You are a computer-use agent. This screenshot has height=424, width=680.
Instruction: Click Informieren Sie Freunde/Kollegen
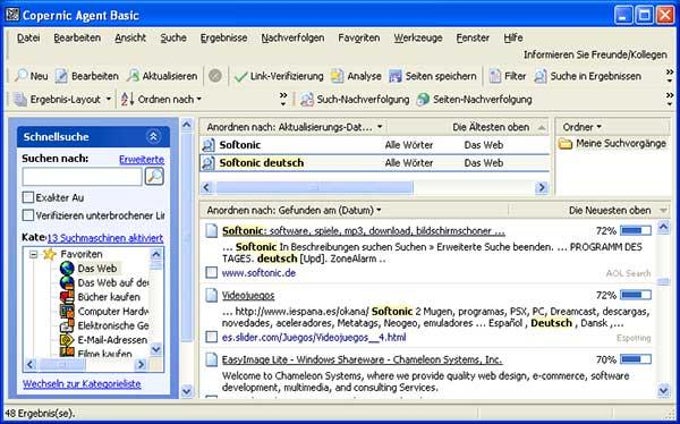point(595,55)
